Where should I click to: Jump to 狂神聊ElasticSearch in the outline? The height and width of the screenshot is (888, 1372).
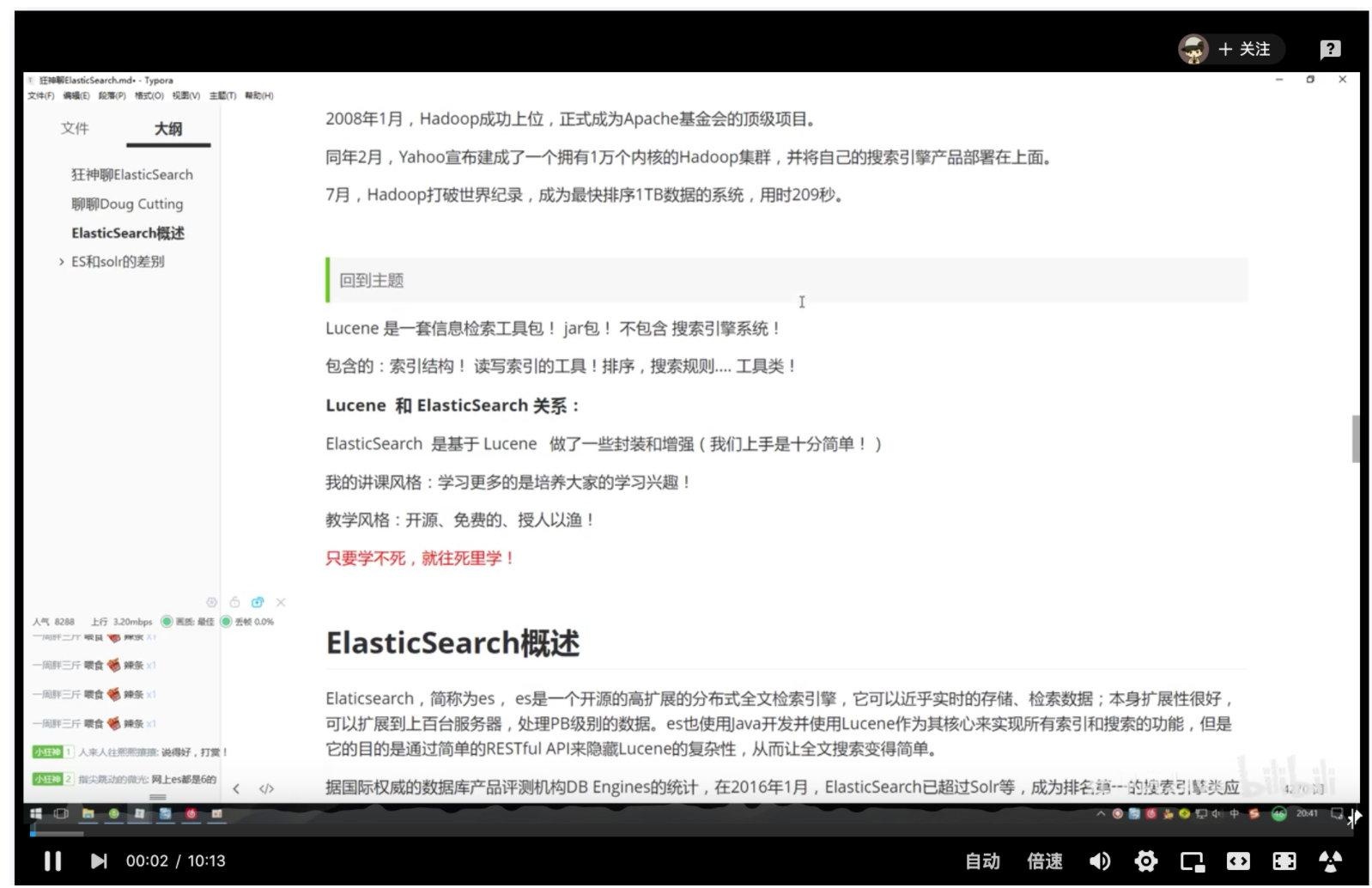[x=132, y=174]
